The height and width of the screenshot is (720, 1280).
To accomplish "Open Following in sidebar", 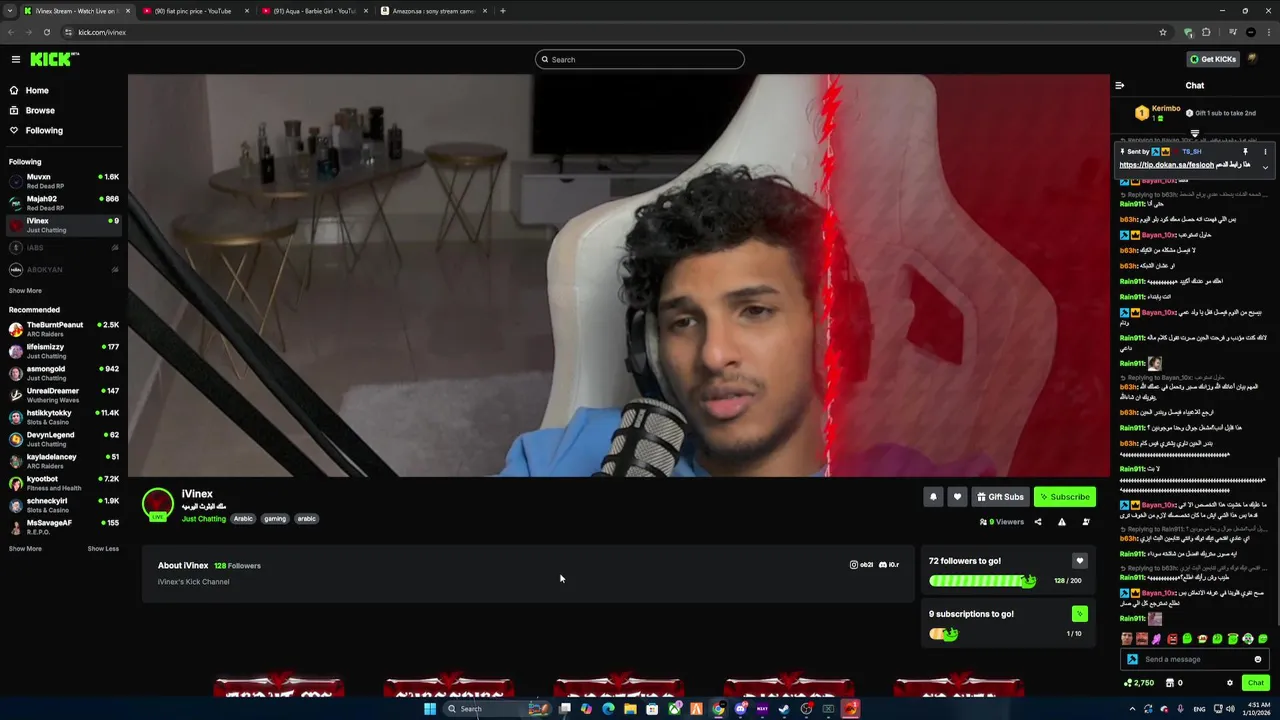I will coord(44,130).
